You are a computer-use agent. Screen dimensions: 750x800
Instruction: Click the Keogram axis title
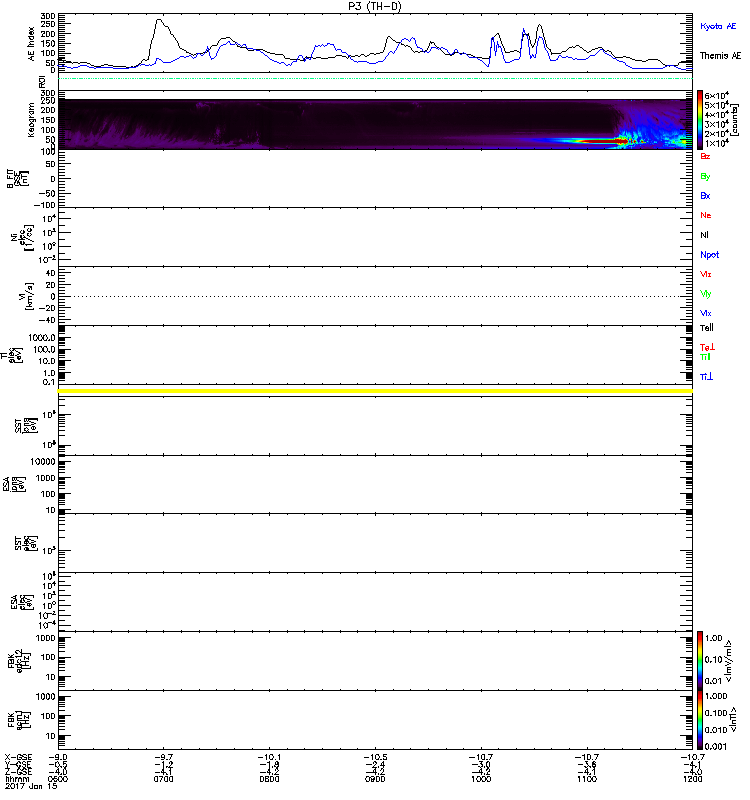click(x=31, y=120)
